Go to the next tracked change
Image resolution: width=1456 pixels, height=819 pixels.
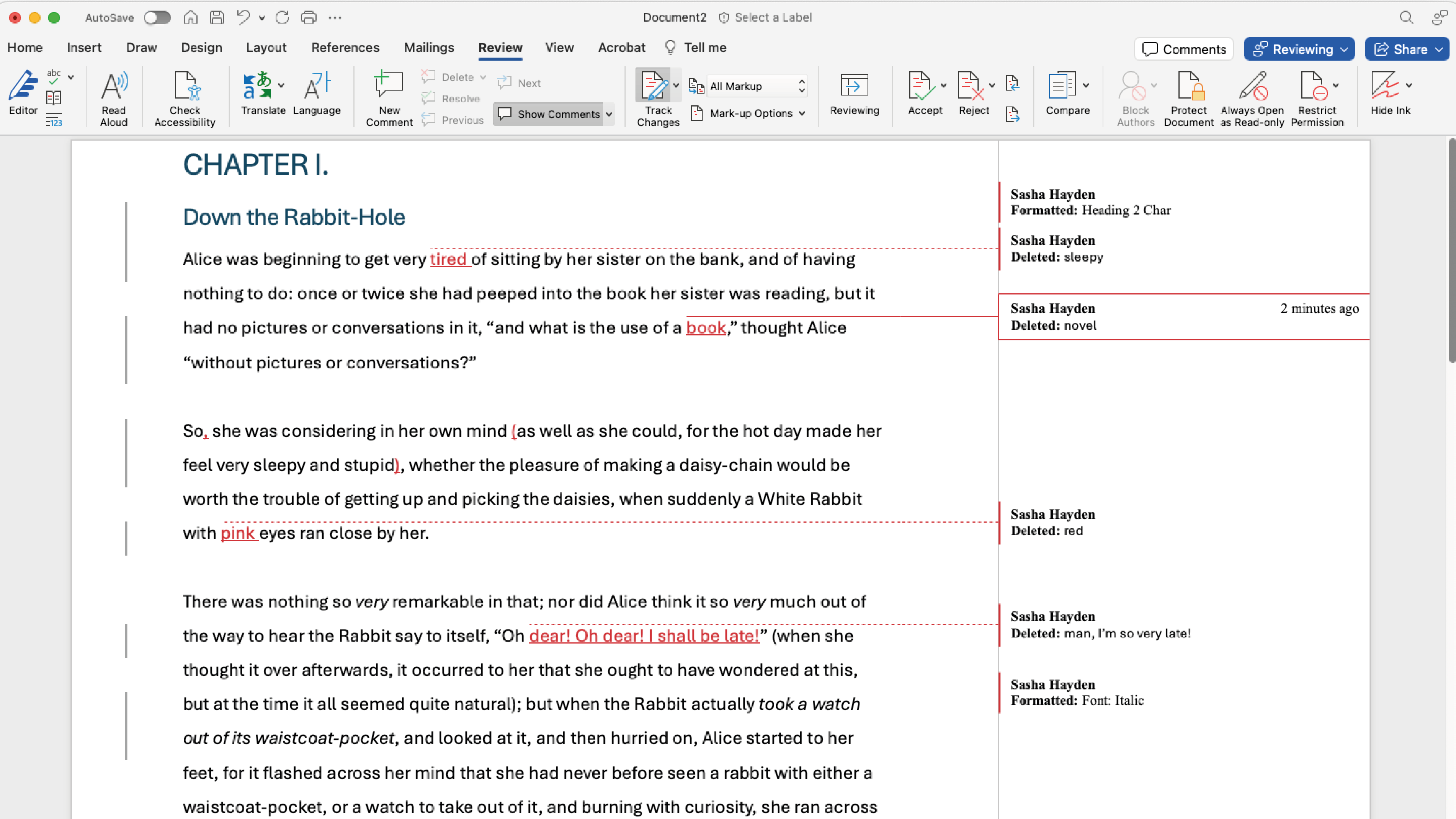click(x=1012, y=115)
